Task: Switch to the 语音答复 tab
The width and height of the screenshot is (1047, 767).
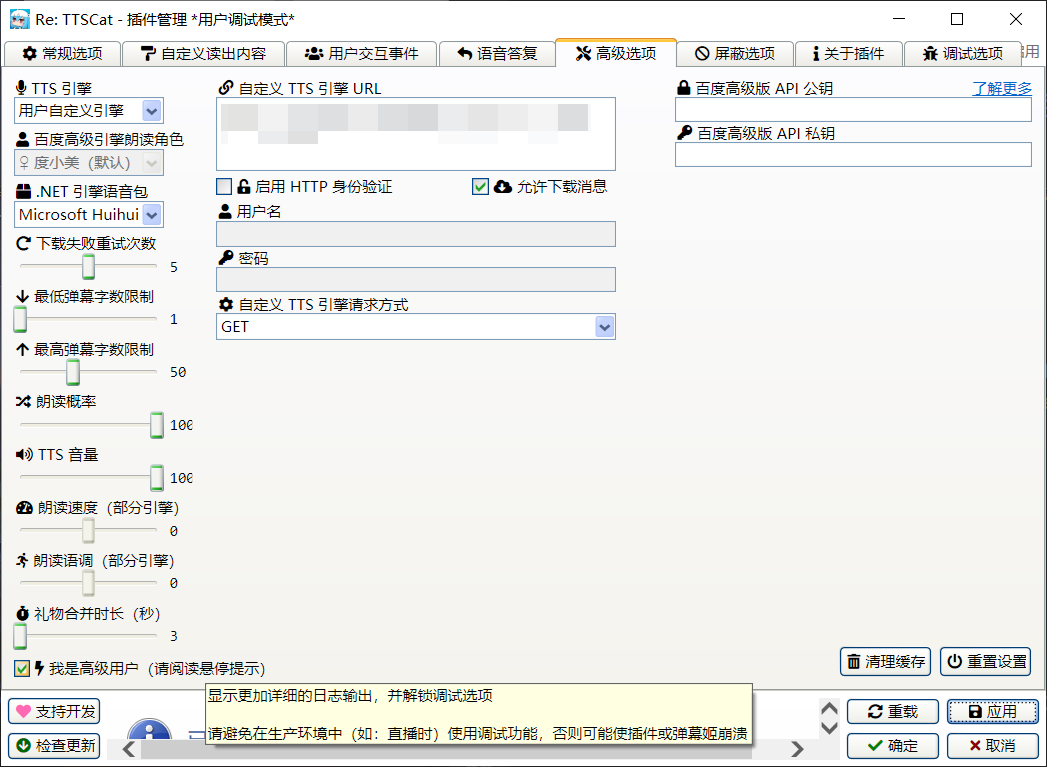Action: [x=497, y=53]
